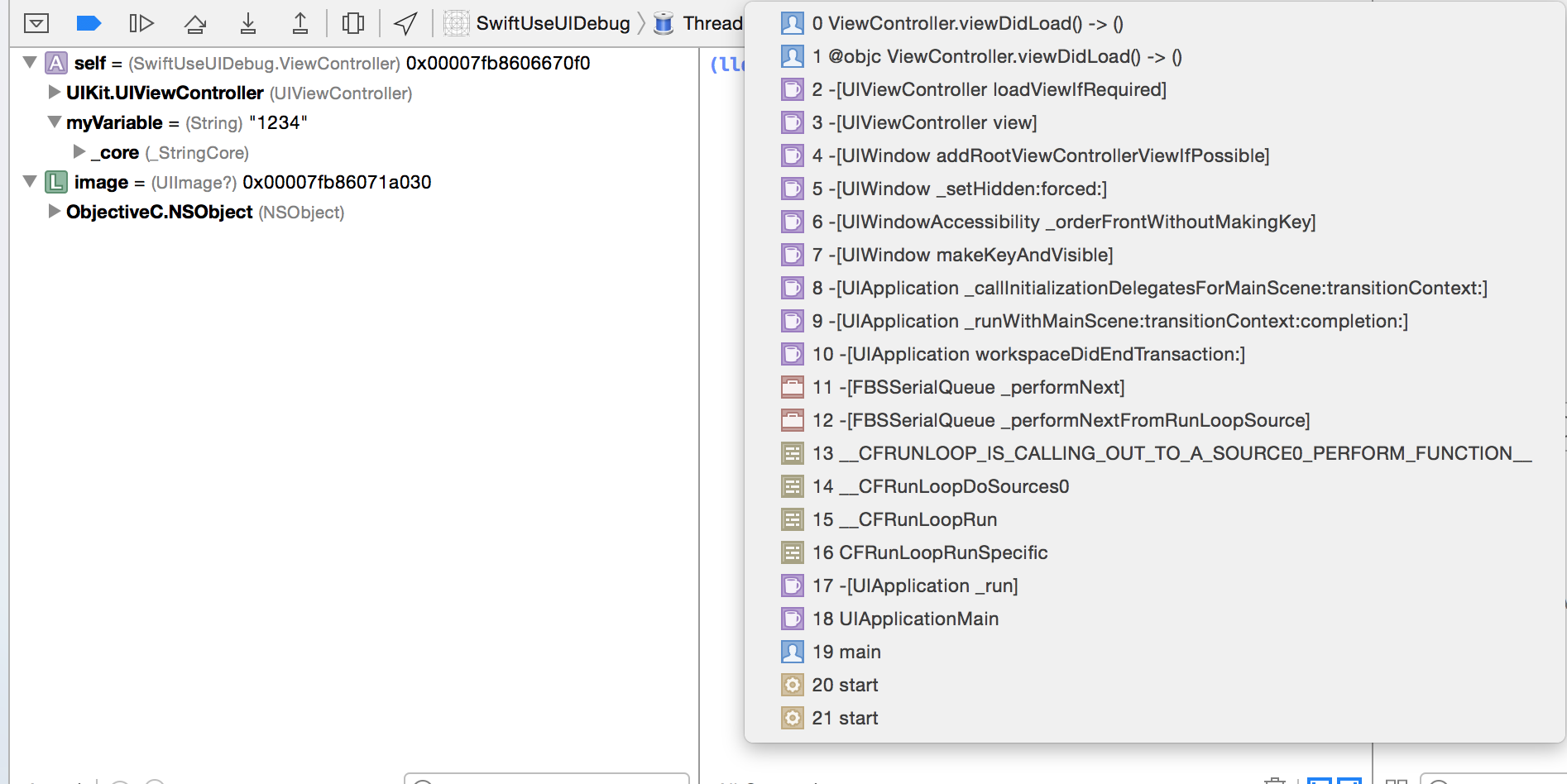Choose frame 10 workspaceDidEndTransaction
The height and width of the screenshot is (784, 1567).
pyautogui.click(x=1155, y=354)
